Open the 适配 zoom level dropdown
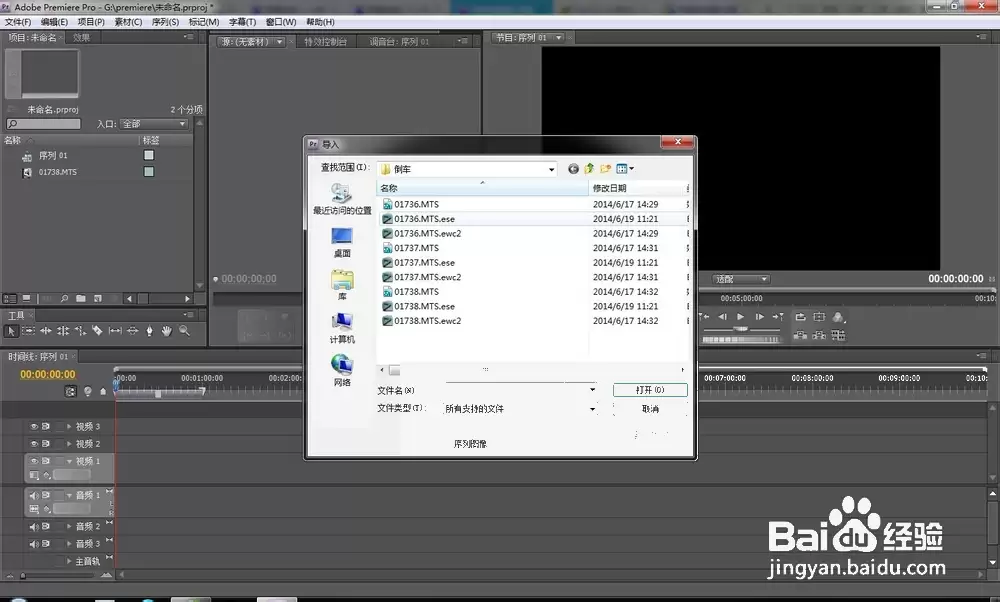 pos(741,279)
